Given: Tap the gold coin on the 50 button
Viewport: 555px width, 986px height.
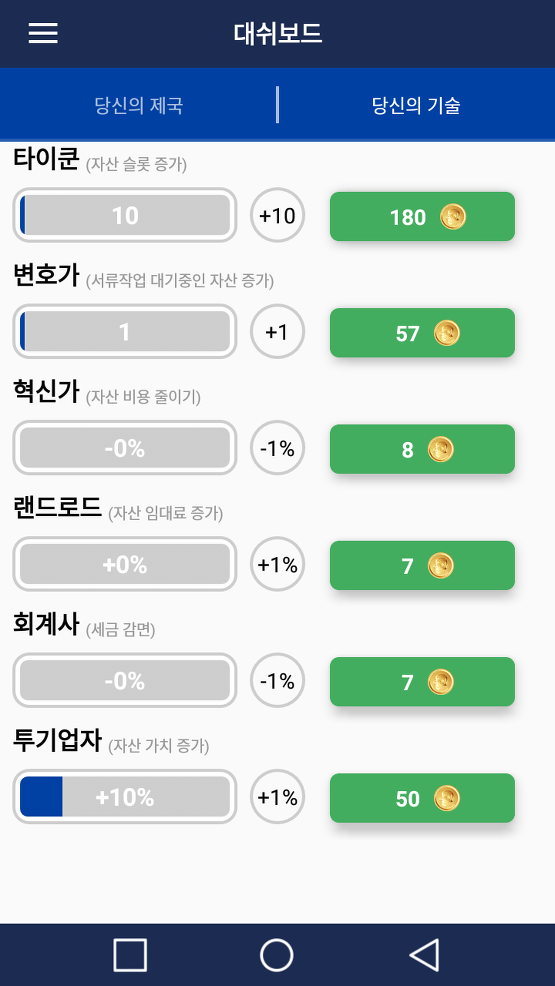Looking at the screenshot, I should coord(447,798).
